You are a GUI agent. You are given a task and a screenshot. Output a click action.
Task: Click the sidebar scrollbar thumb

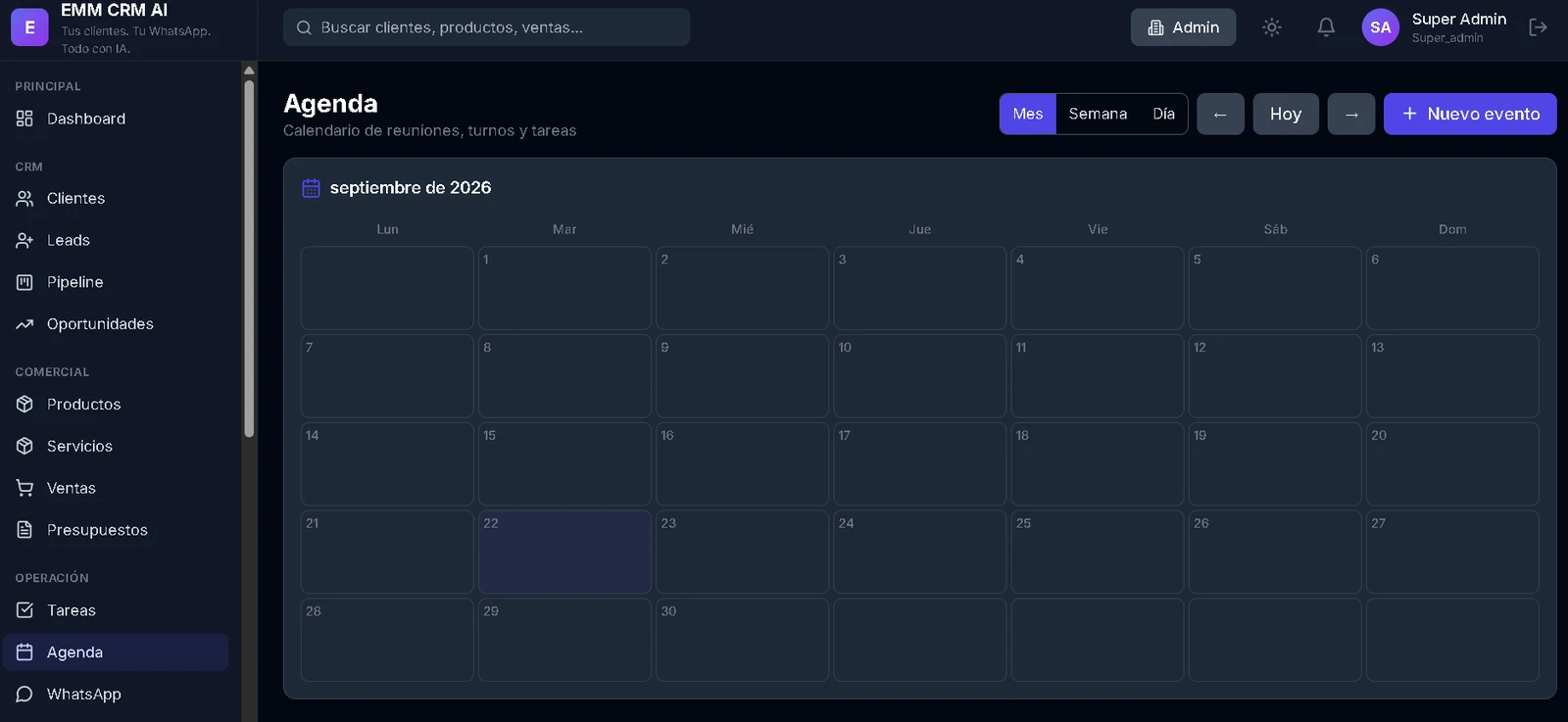(x=249, y=258)
